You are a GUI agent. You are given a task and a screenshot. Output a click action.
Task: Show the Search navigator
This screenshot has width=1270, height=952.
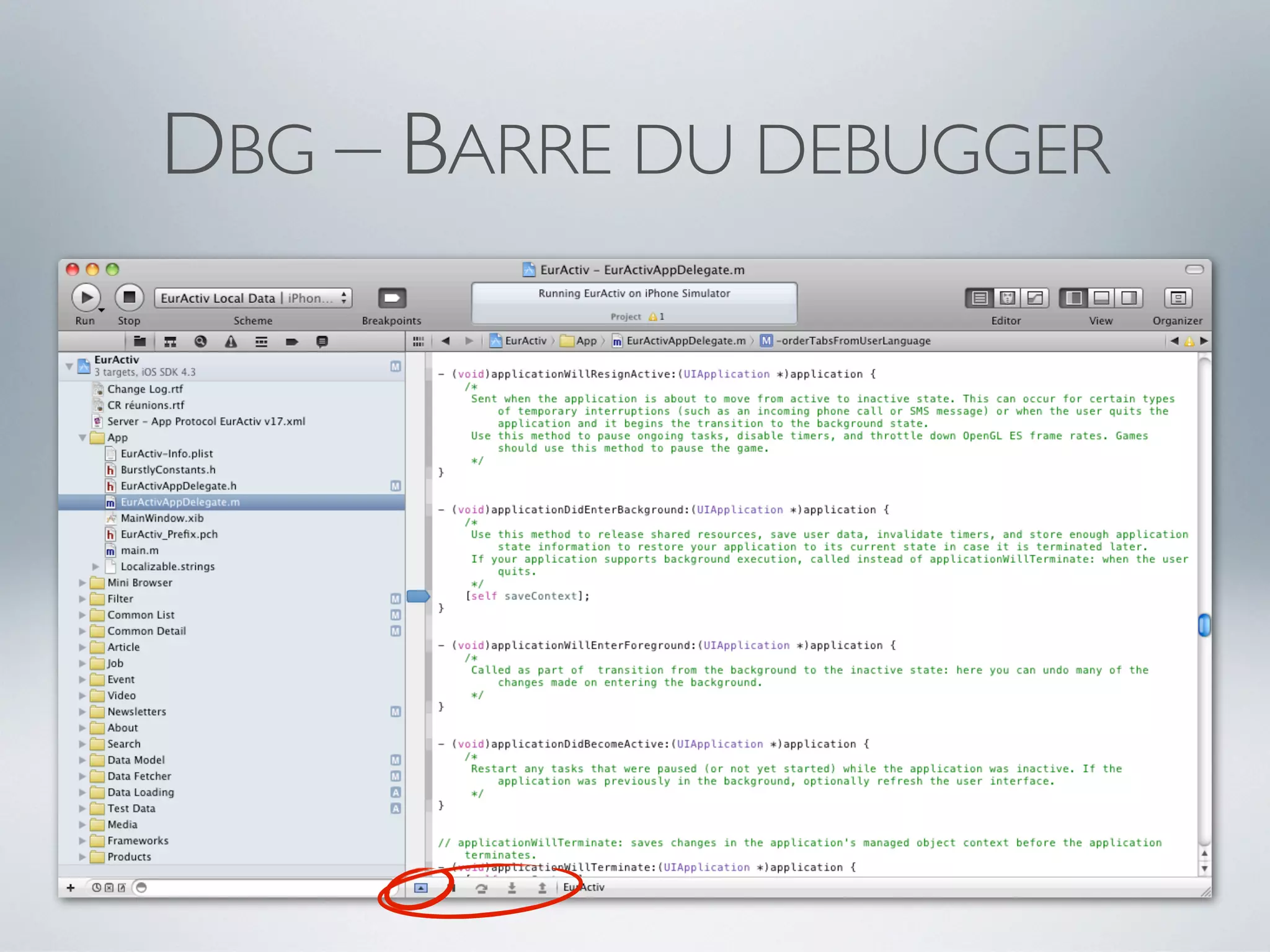(200, 342)
